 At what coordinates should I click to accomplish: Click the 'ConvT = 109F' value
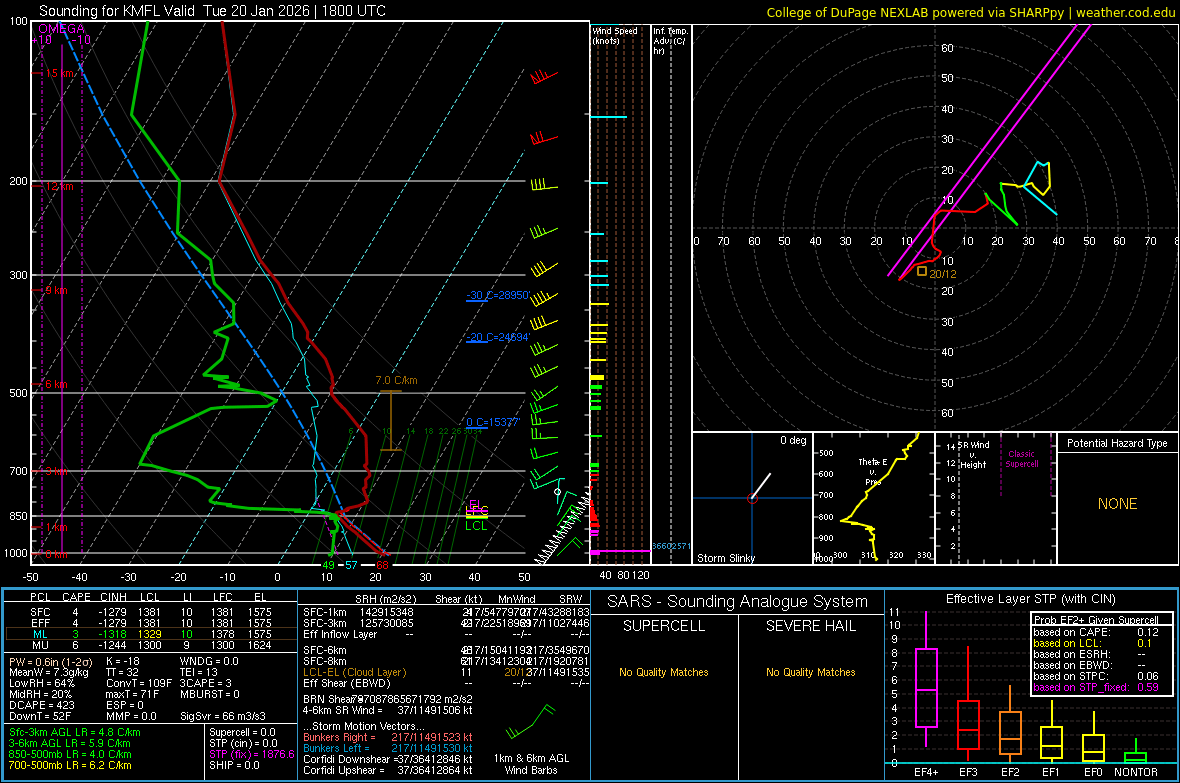coord(139,683)
